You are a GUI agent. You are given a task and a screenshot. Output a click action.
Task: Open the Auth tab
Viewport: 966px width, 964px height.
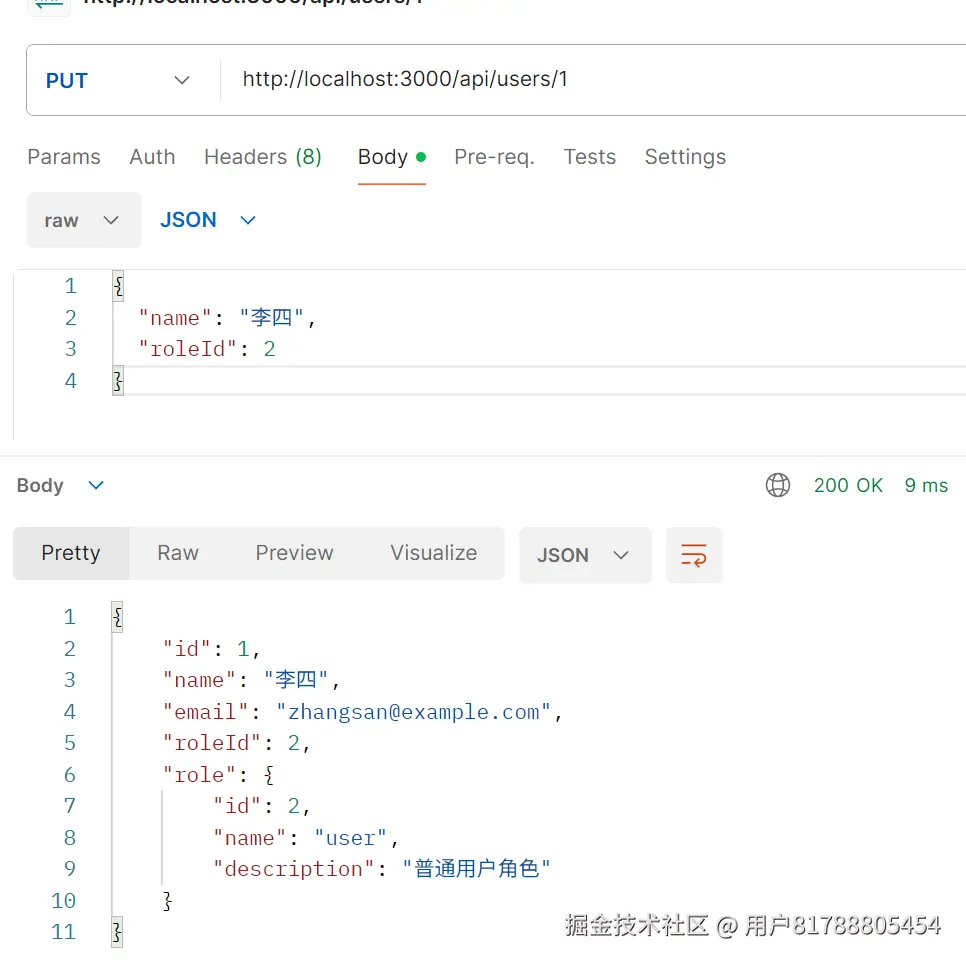coord(152,157)
